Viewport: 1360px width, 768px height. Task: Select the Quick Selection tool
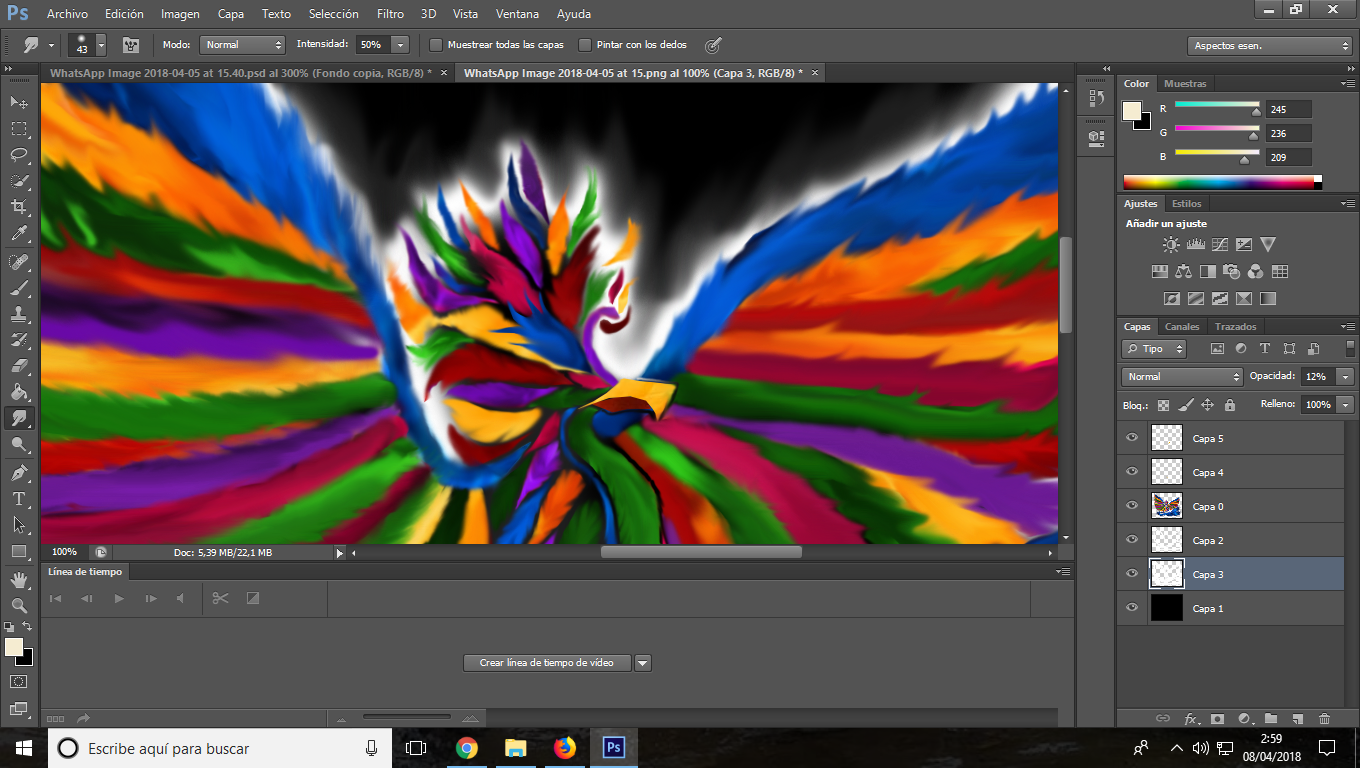tap(19, 180)
